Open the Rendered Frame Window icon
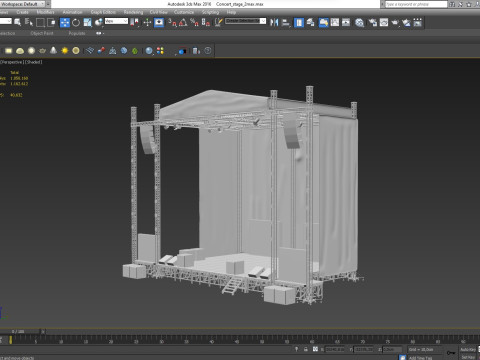The height and width of the screenshot is (360, 480). click(384, 22)
